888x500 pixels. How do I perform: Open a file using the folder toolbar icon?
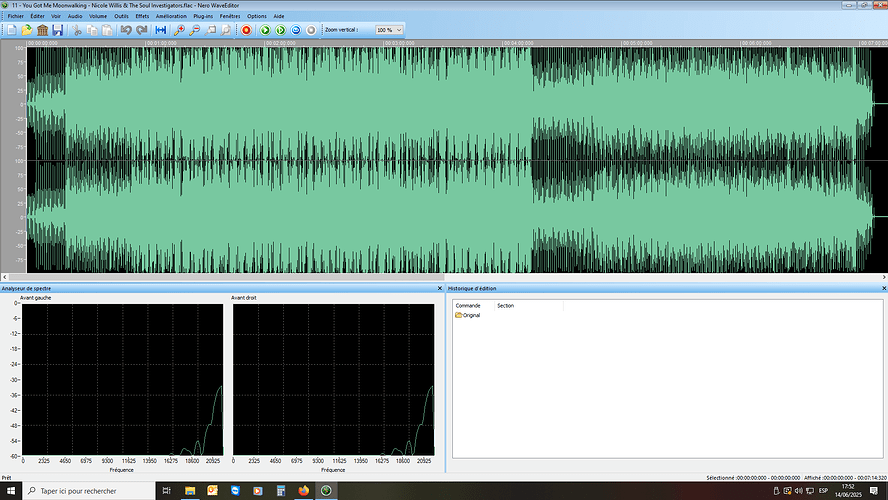coord(27,30)
